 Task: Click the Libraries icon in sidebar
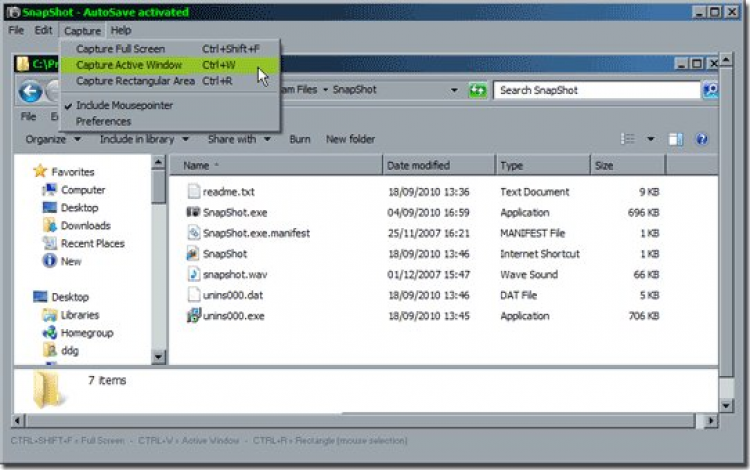[50, 315]
